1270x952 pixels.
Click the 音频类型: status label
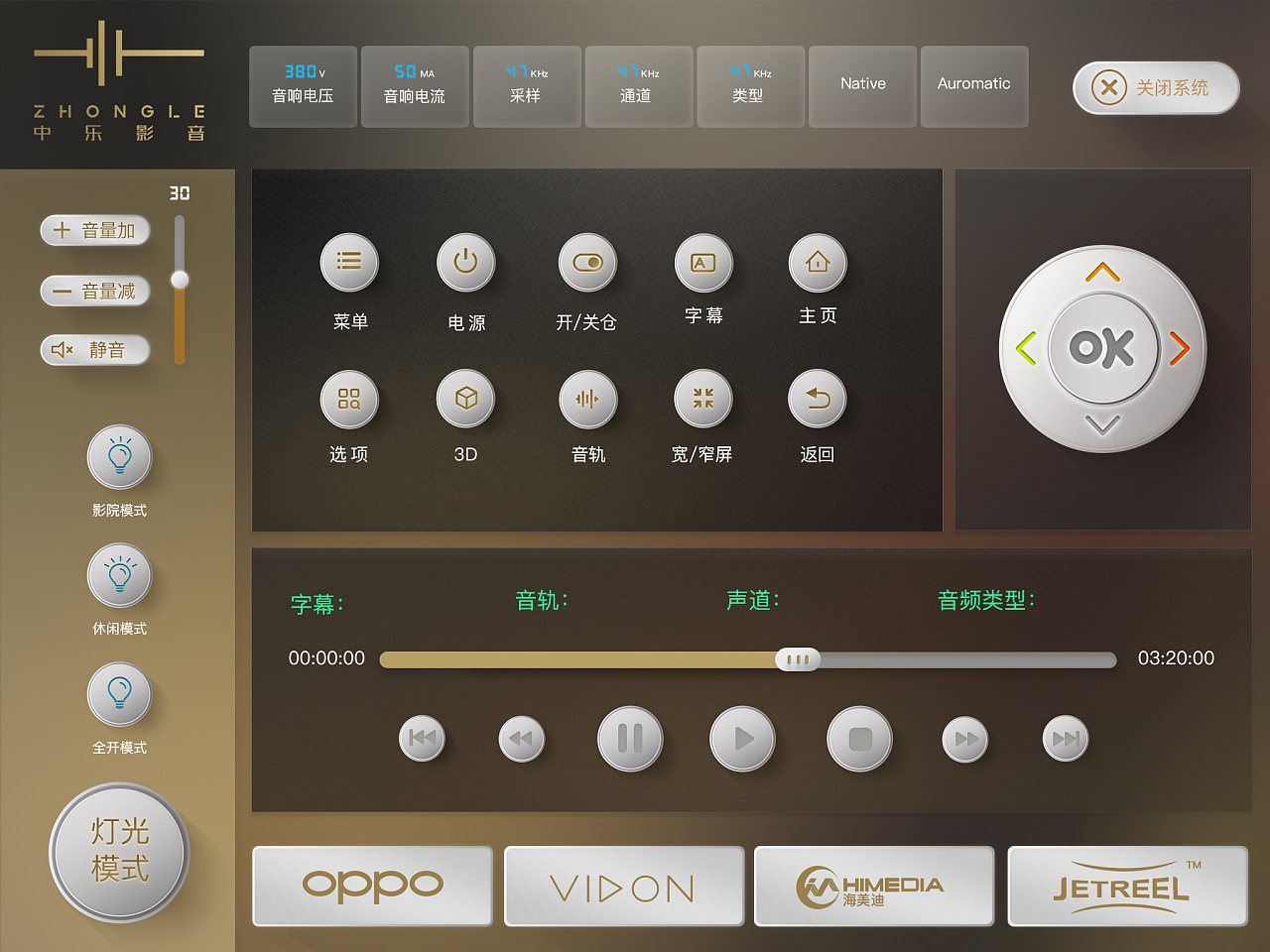pyautogui.click(x=986, y=600)
